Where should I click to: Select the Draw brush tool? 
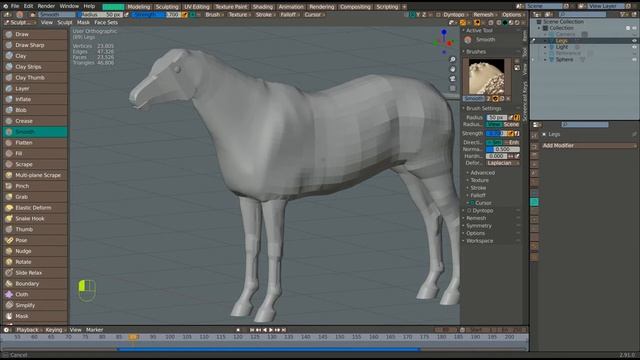pos(35,34)
